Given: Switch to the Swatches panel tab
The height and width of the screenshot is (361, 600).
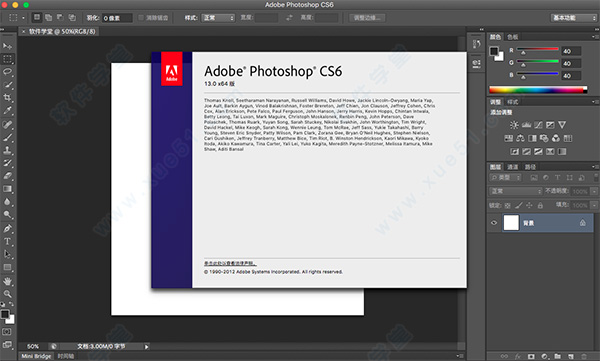Looking at the screenshot, I should pyautogui.click(x=512, y=37).
